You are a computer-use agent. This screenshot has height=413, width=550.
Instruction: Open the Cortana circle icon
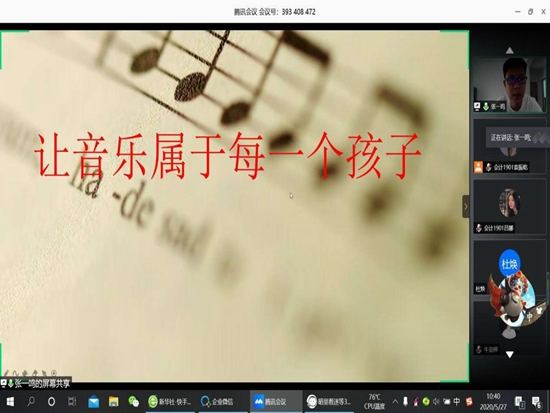[x=51, y=402]
